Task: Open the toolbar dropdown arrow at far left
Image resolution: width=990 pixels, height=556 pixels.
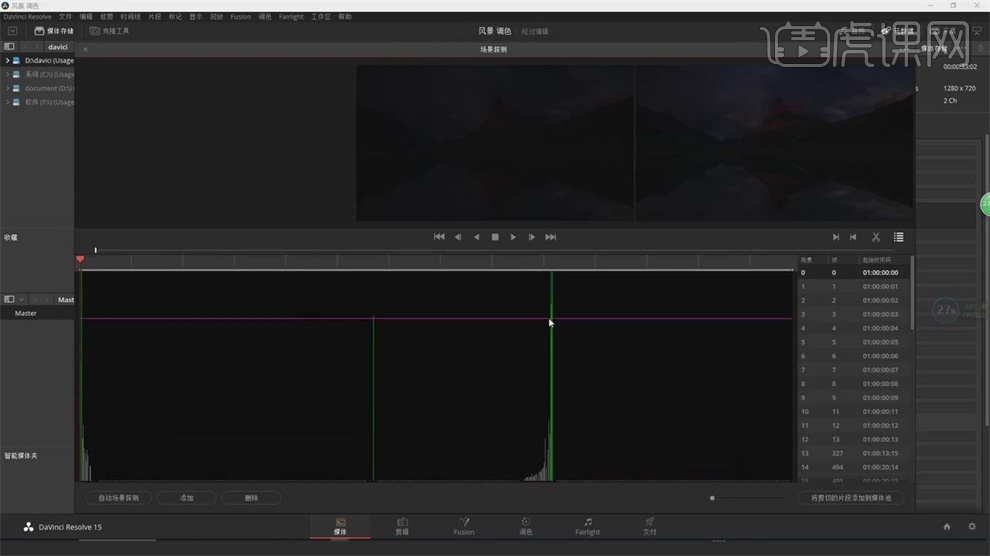Action: (12, 30)
